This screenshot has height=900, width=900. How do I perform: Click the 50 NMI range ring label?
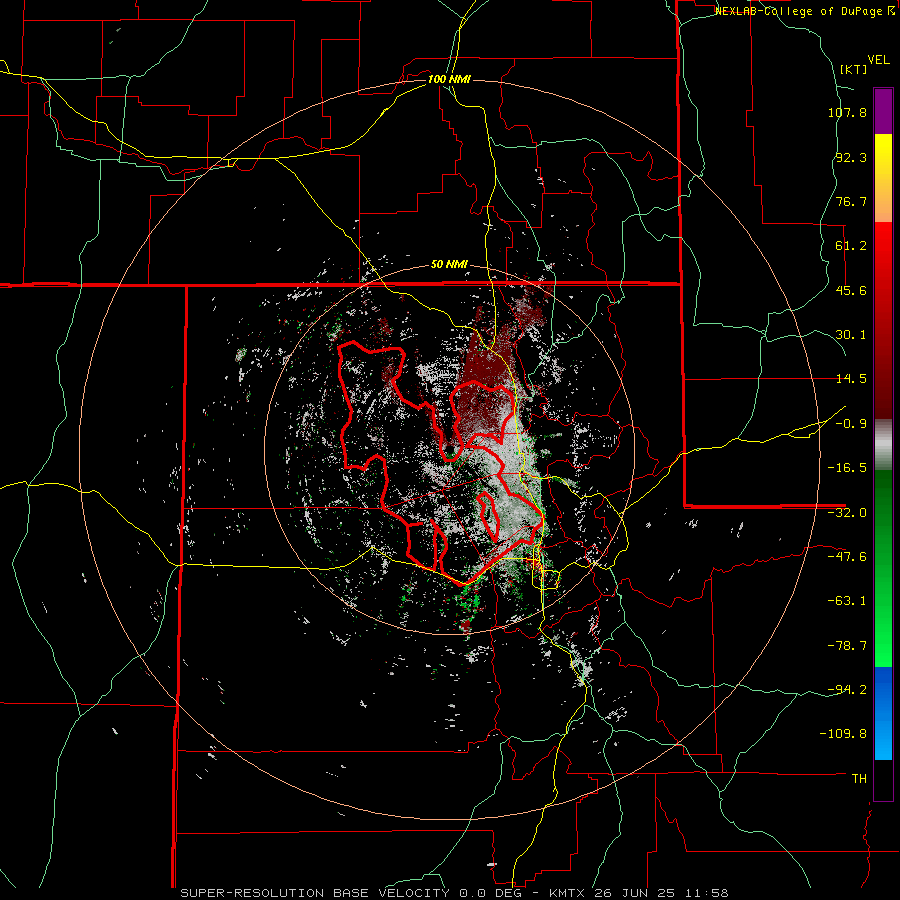click(449, 265)
